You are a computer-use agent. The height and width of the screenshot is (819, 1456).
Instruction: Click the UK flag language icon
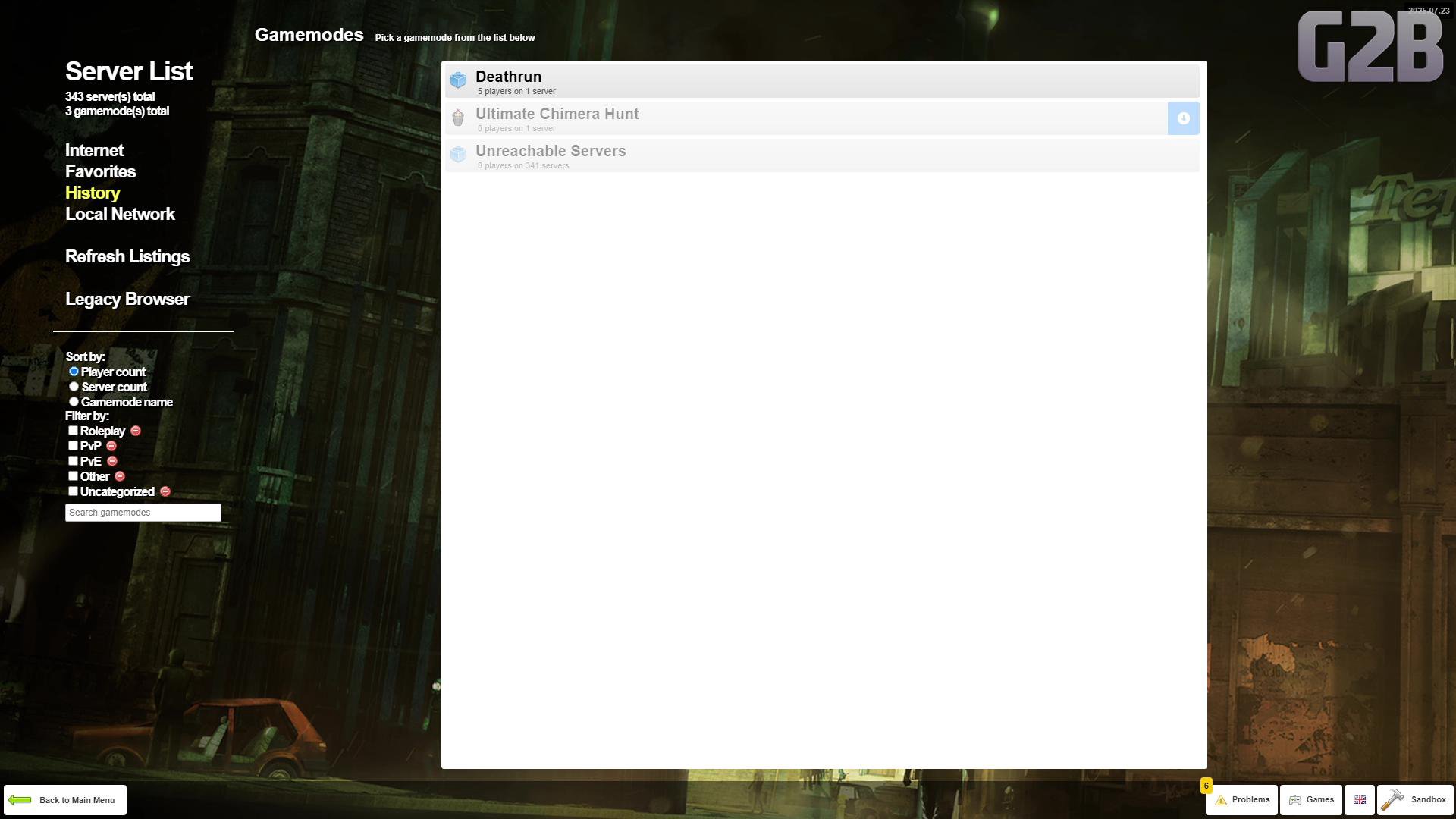[1359, 800]
